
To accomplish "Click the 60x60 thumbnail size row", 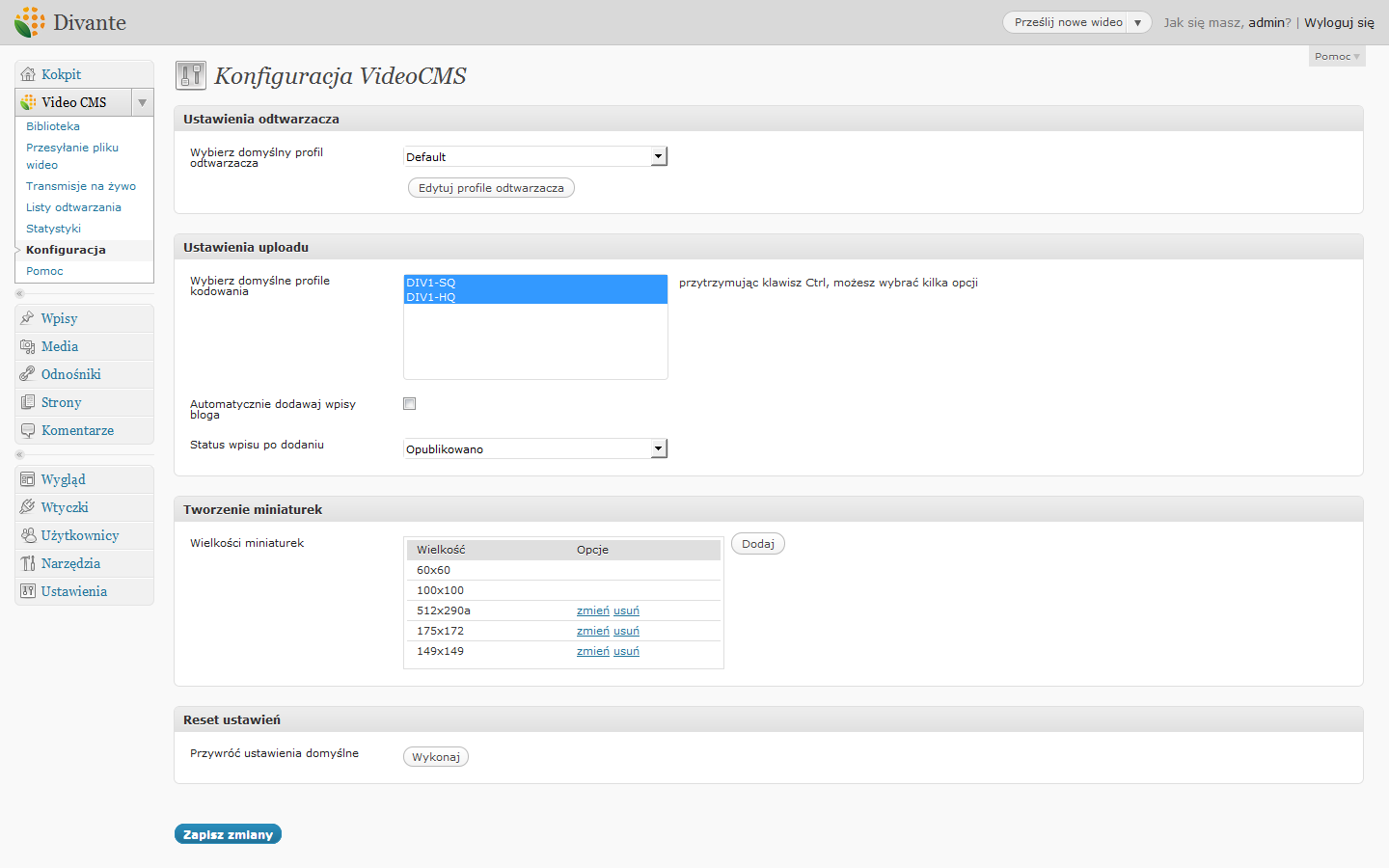I will point(563,570).
